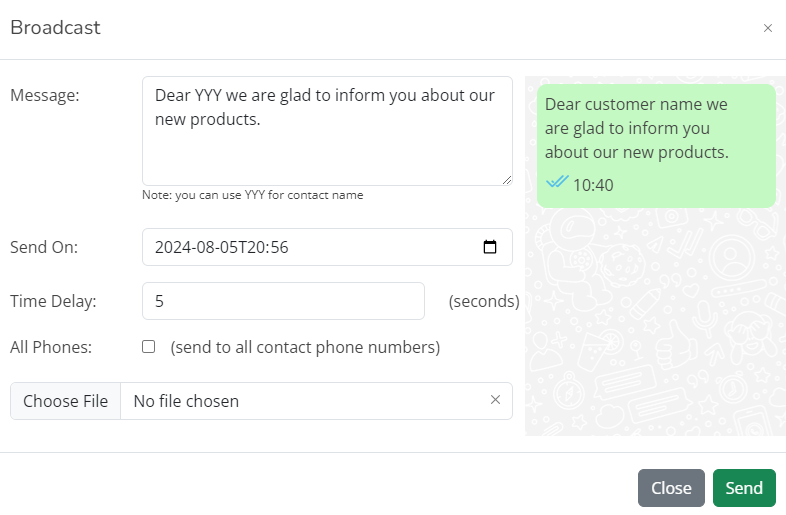
Task: Click the X icon in the Broadcast header
Action: coord(767,28)
